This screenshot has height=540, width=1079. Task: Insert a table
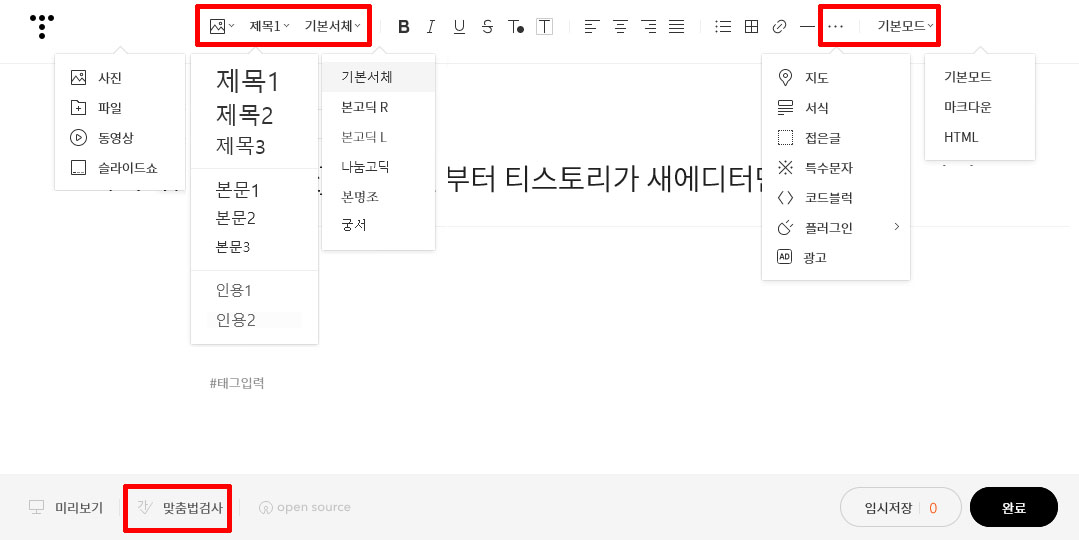pyautogui.click(x=751, y=27)
